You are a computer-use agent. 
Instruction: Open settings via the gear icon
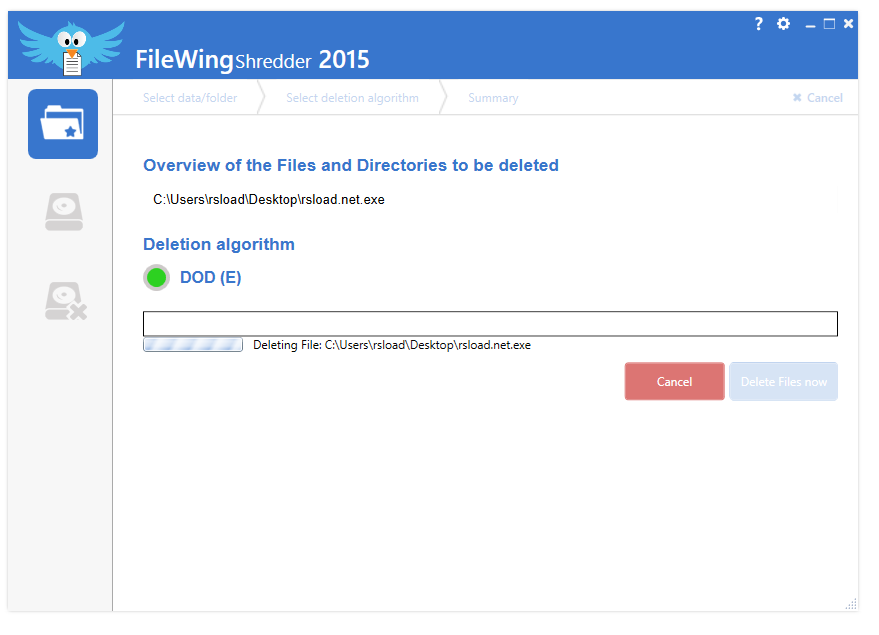tap(784, 24)
